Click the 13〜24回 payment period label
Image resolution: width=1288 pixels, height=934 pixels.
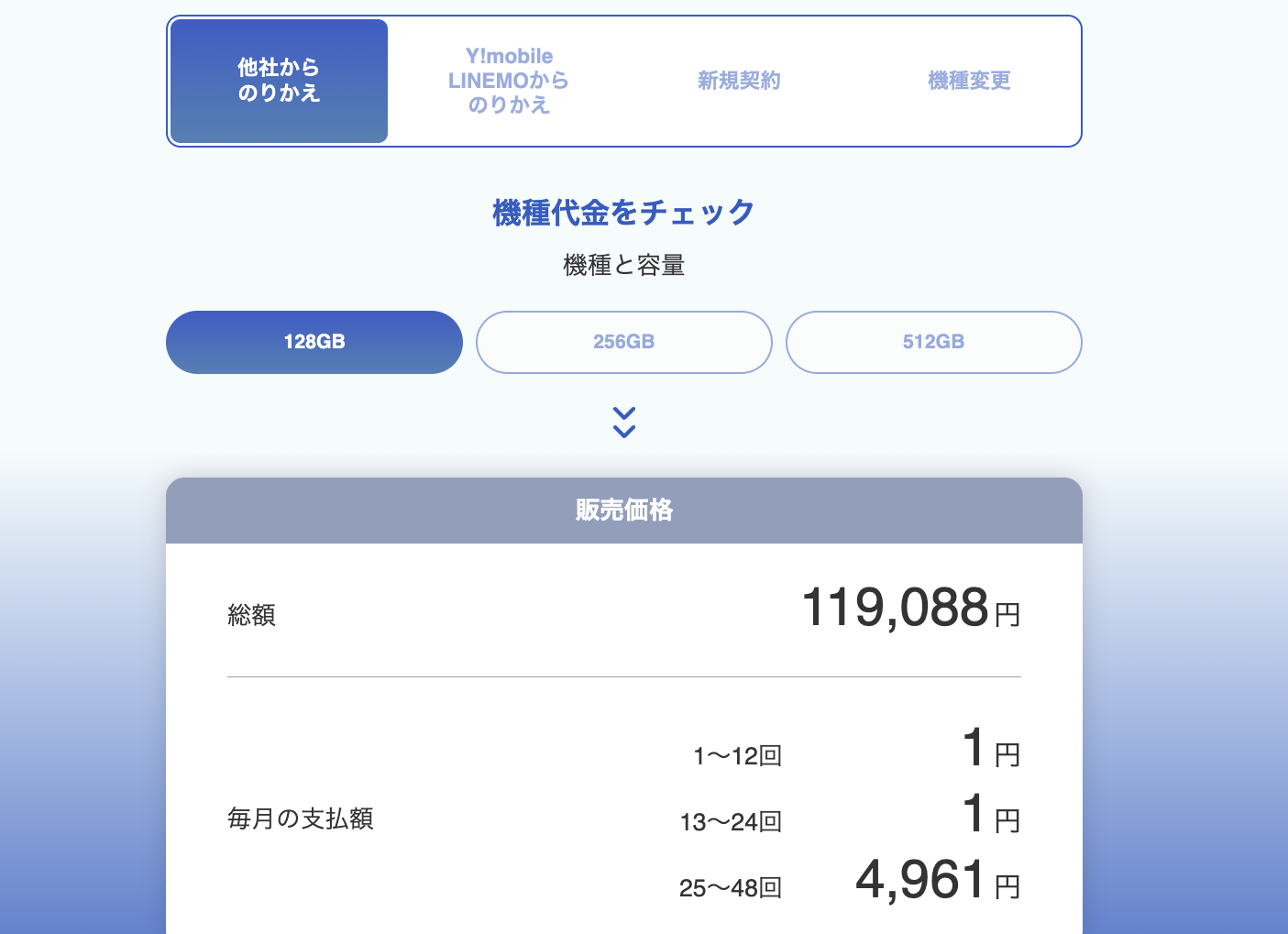(x=731, y=822)
